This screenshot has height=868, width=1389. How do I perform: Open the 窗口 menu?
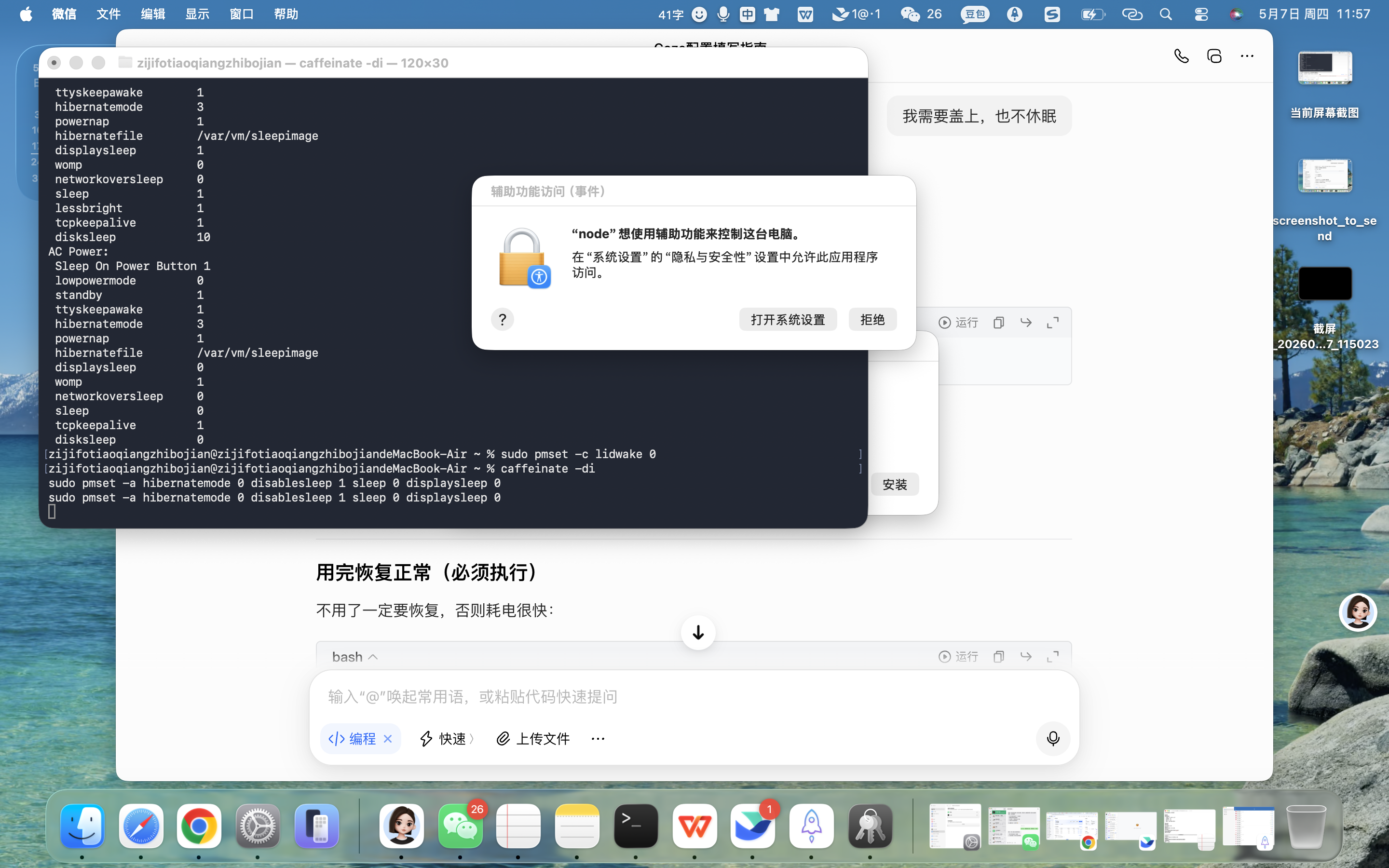(242, 14)
